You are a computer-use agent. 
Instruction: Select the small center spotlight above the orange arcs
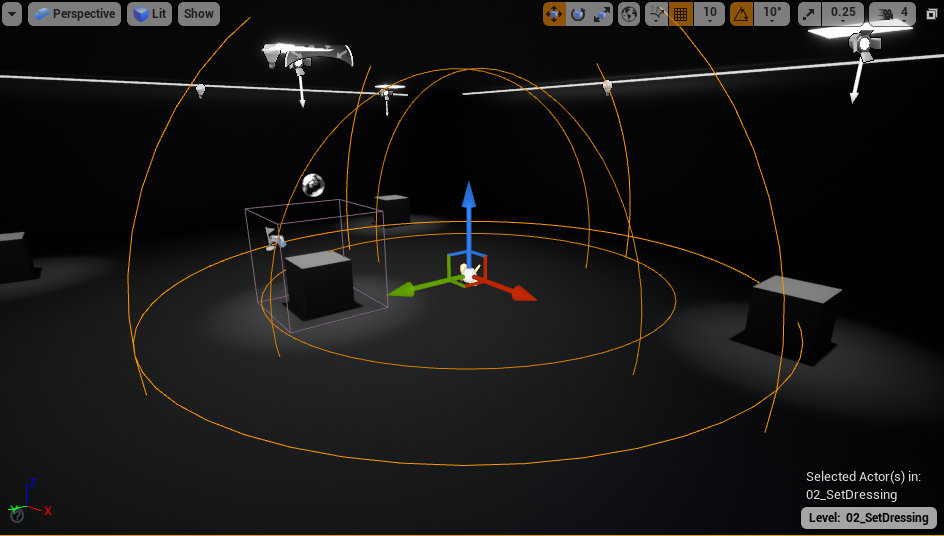click(385, 93)
